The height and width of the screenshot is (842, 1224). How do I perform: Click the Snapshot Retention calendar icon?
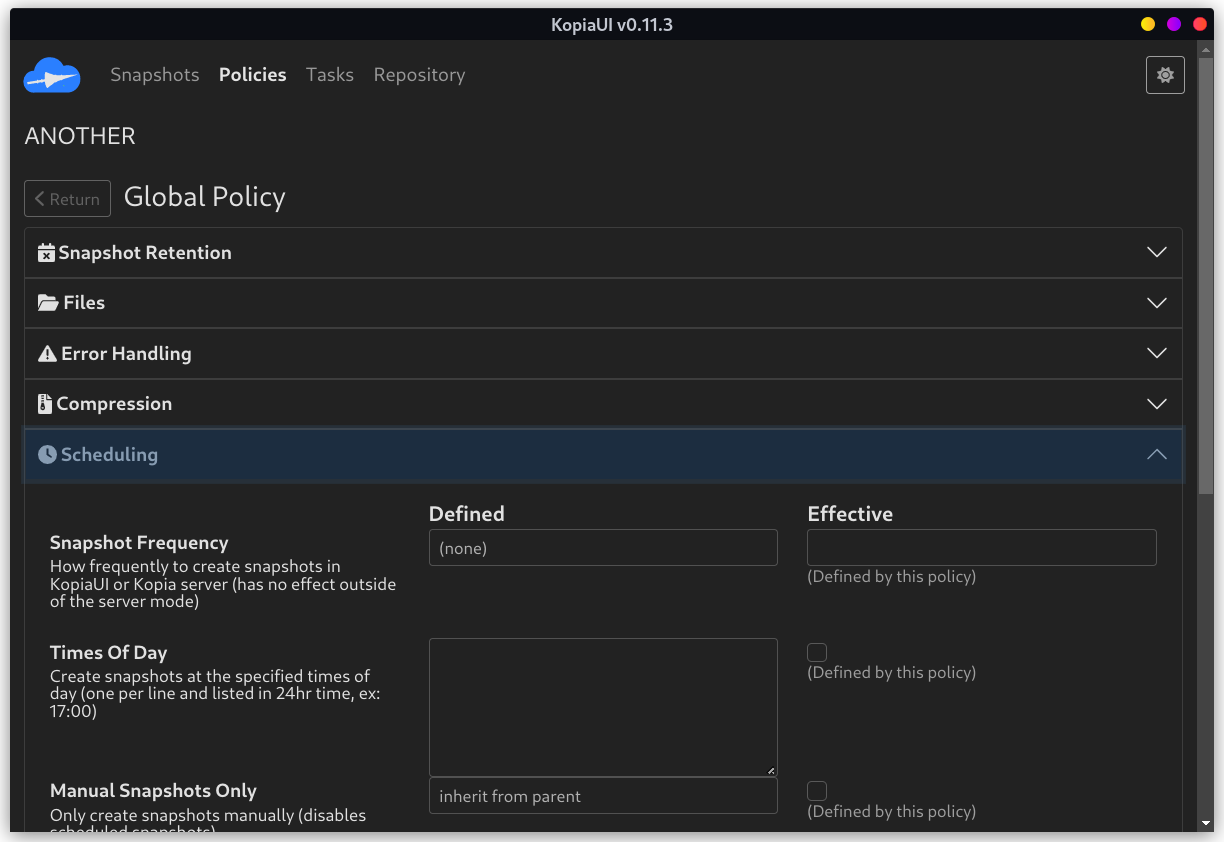tap(46, 253)
